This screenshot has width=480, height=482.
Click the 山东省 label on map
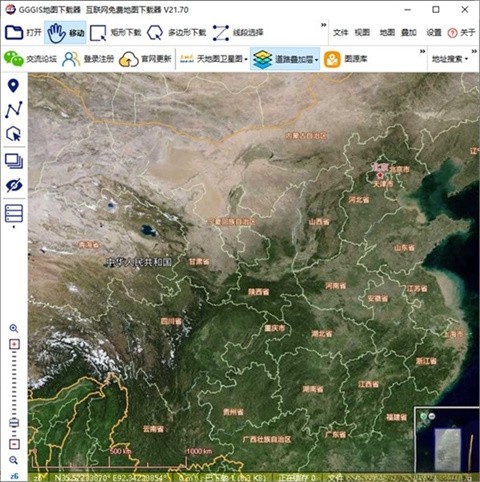pyautogui.click(x=404, y=248)
